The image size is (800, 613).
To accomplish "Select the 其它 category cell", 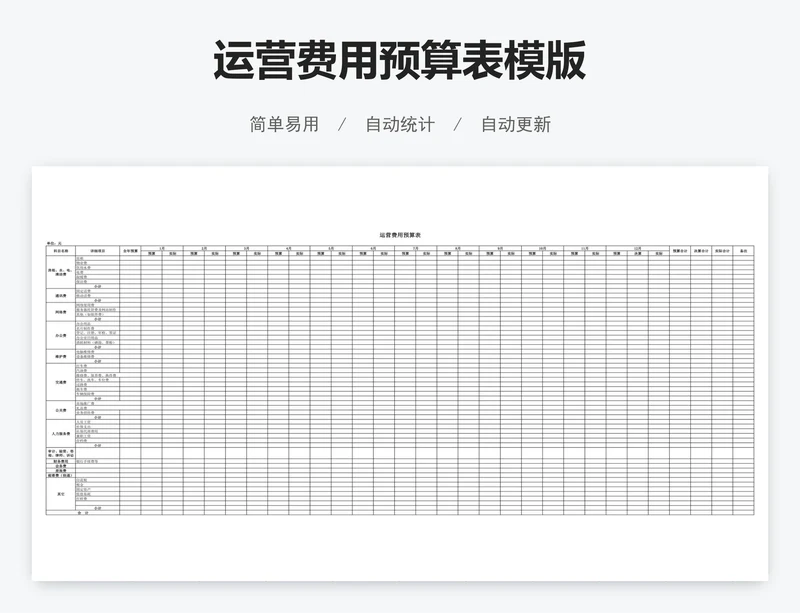I will (x=61, y=494).
